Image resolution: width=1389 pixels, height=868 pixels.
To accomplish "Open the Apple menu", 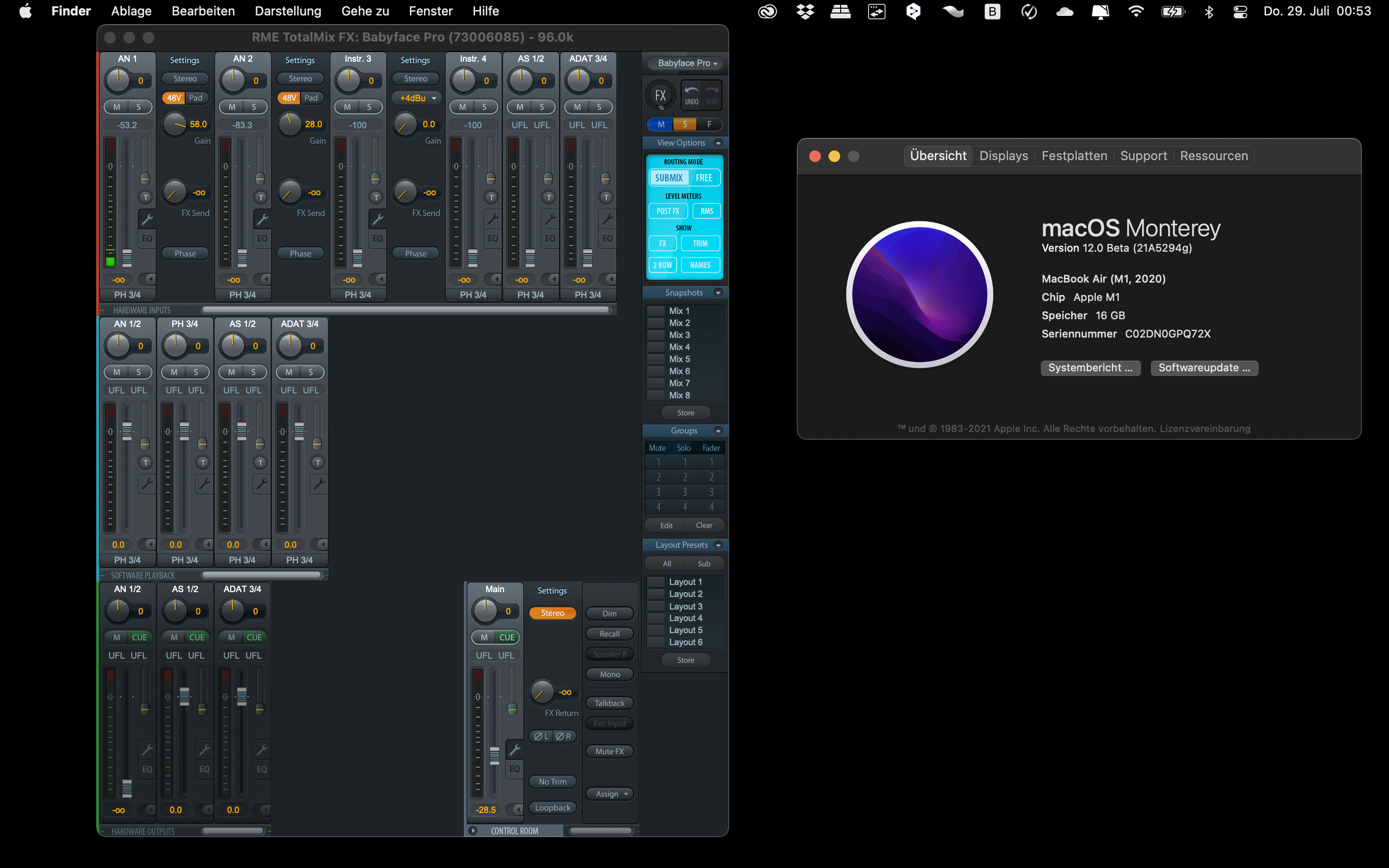I will [x=25, y=11].
